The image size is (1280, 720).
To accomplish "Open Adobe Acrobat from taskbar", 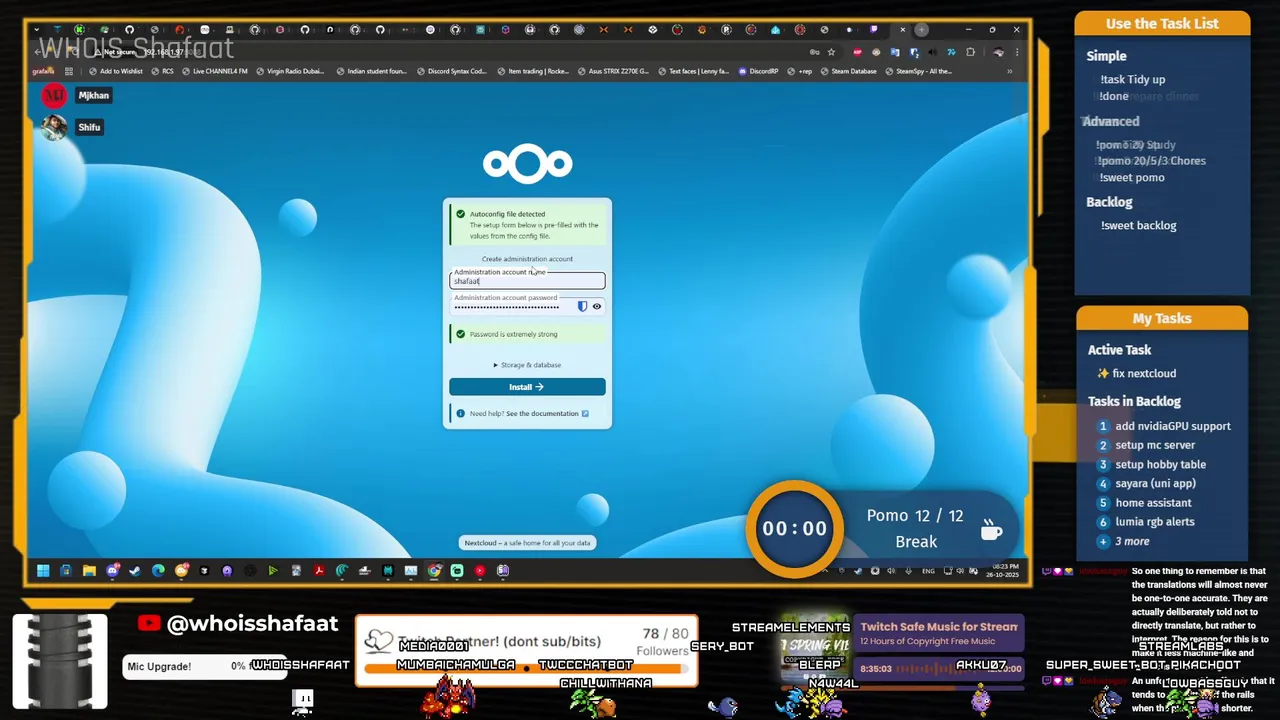I will [319, 571].
